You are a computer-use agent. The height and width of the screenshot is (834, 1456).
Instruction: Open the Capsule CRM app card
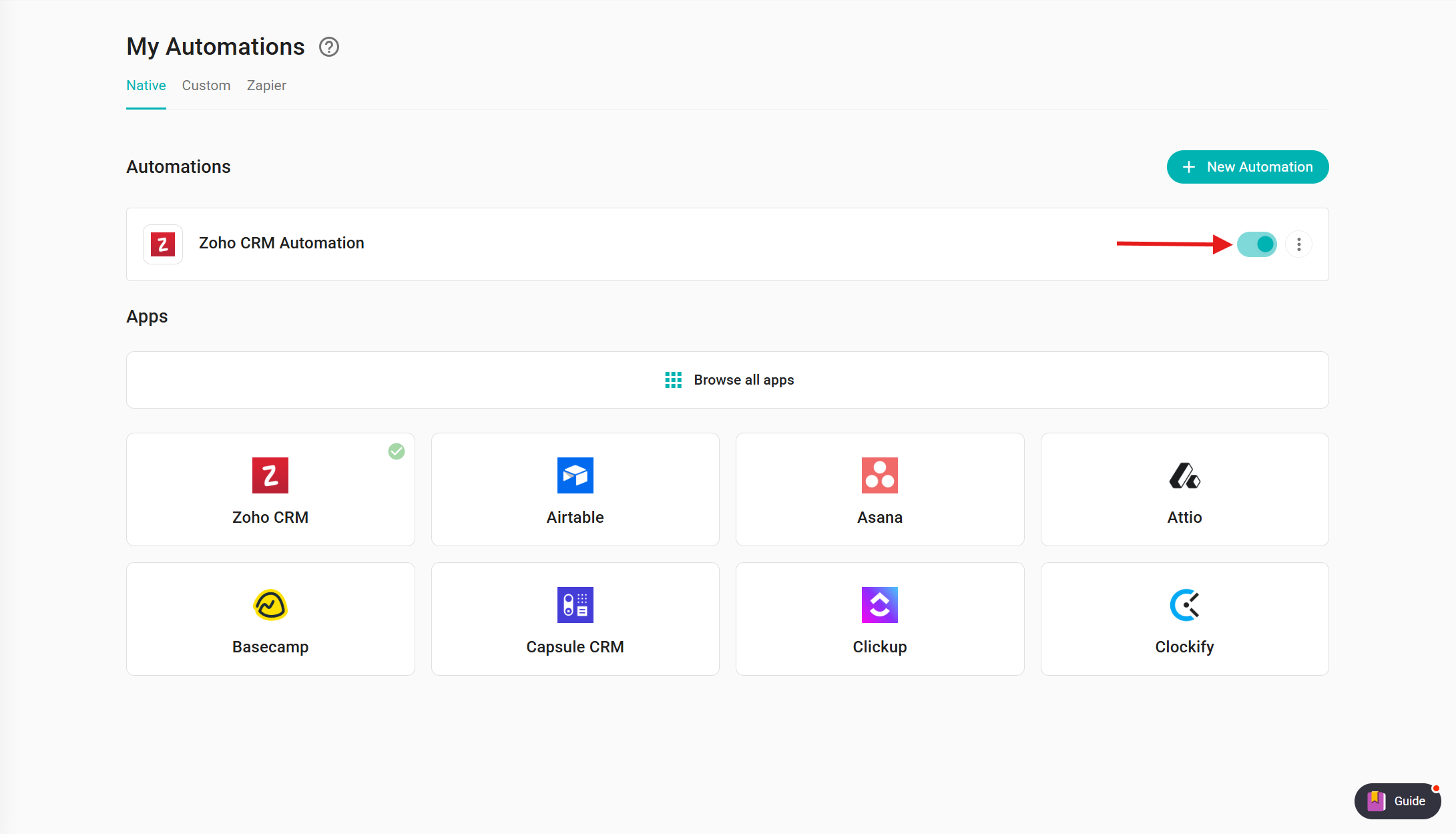coord(575,619)
